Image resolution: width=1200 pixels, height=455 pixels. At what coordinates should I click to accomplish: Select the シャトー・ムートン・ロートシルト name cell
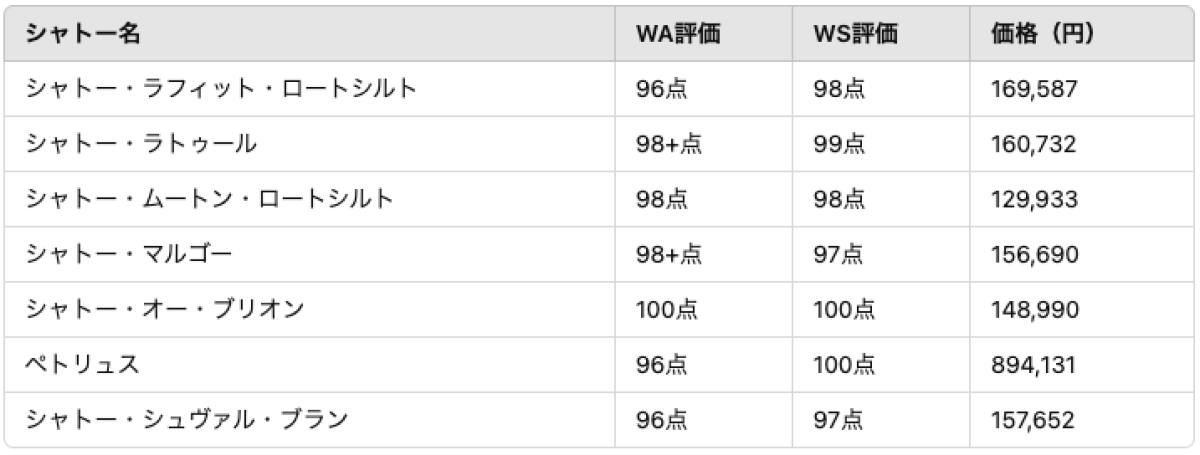(x=208, y=199)
